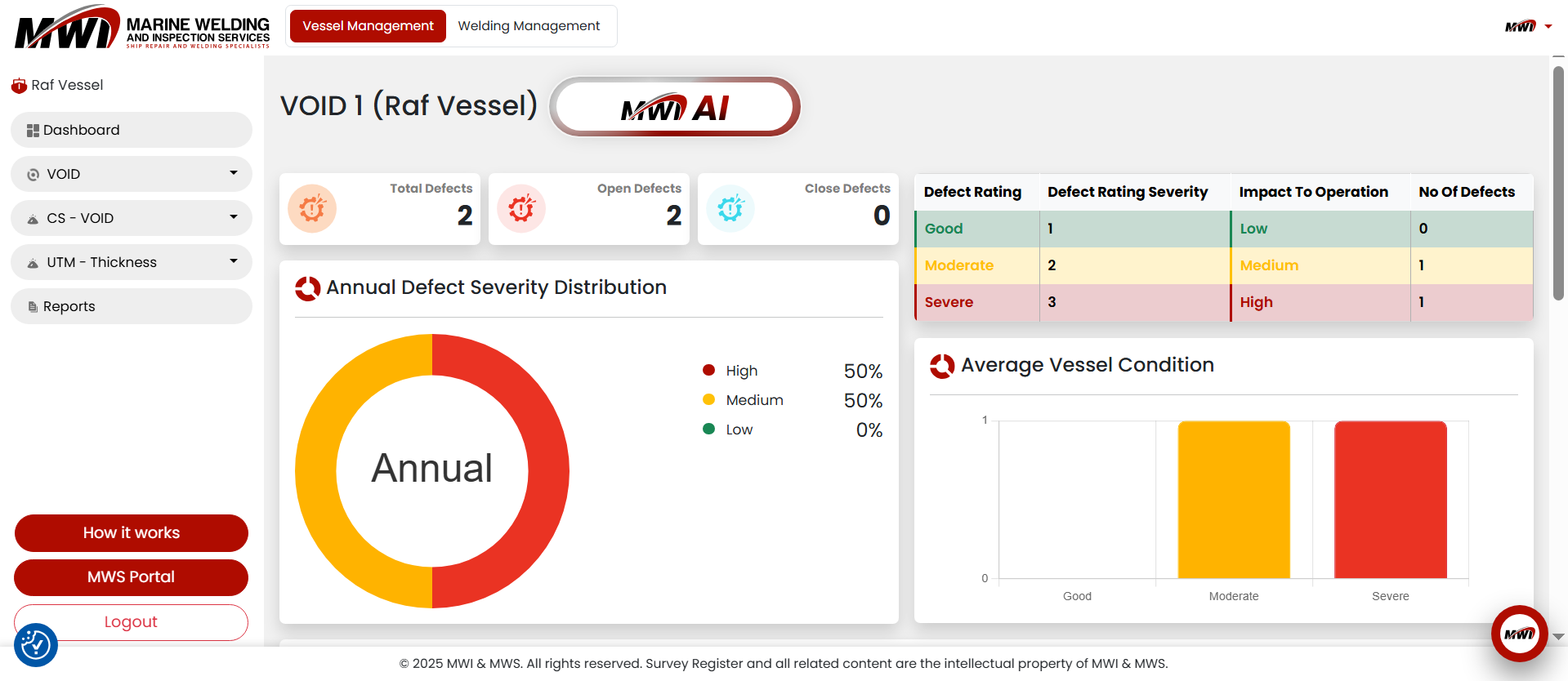Open the MWI chat widget bubble
The image size is (1568, 681).
coord(1519,634)
